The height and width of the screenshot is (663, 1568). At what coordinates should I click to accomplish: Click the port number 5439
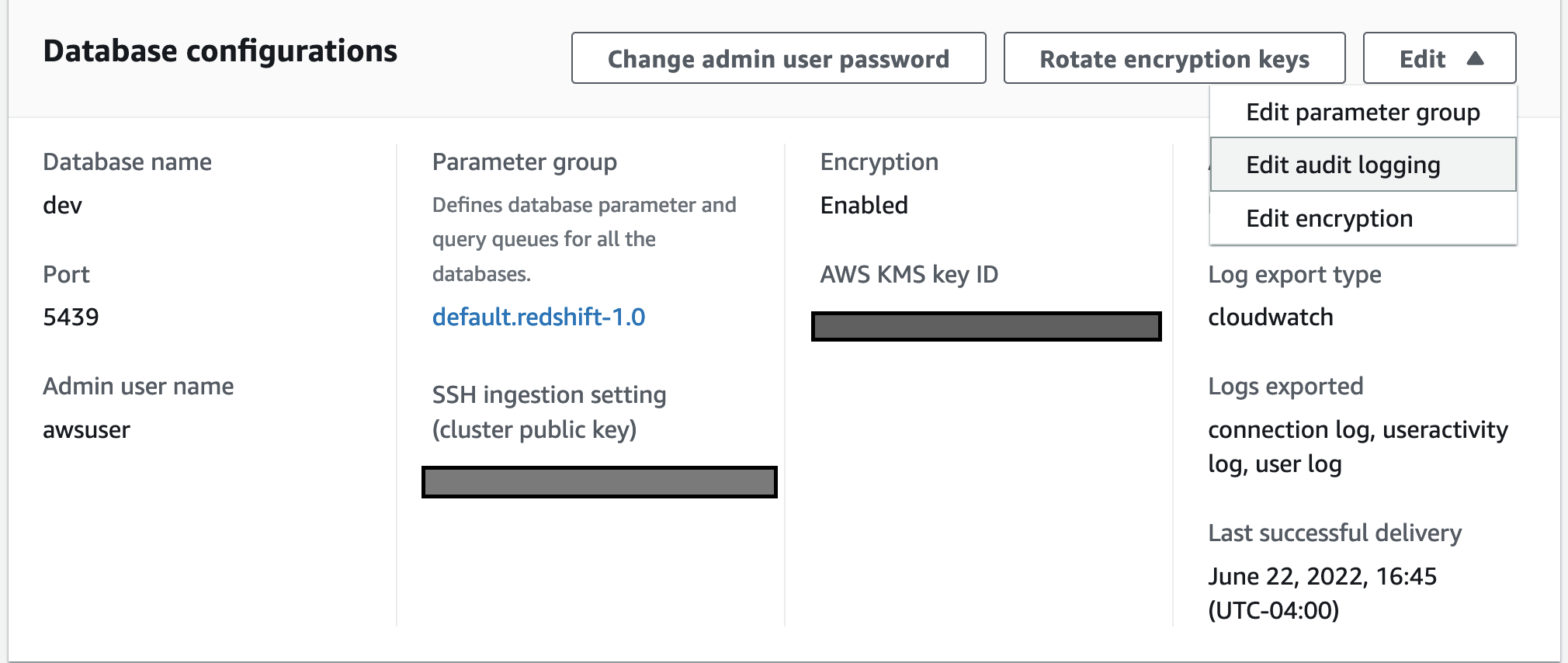pyautogui.click(x=71, y=317)
